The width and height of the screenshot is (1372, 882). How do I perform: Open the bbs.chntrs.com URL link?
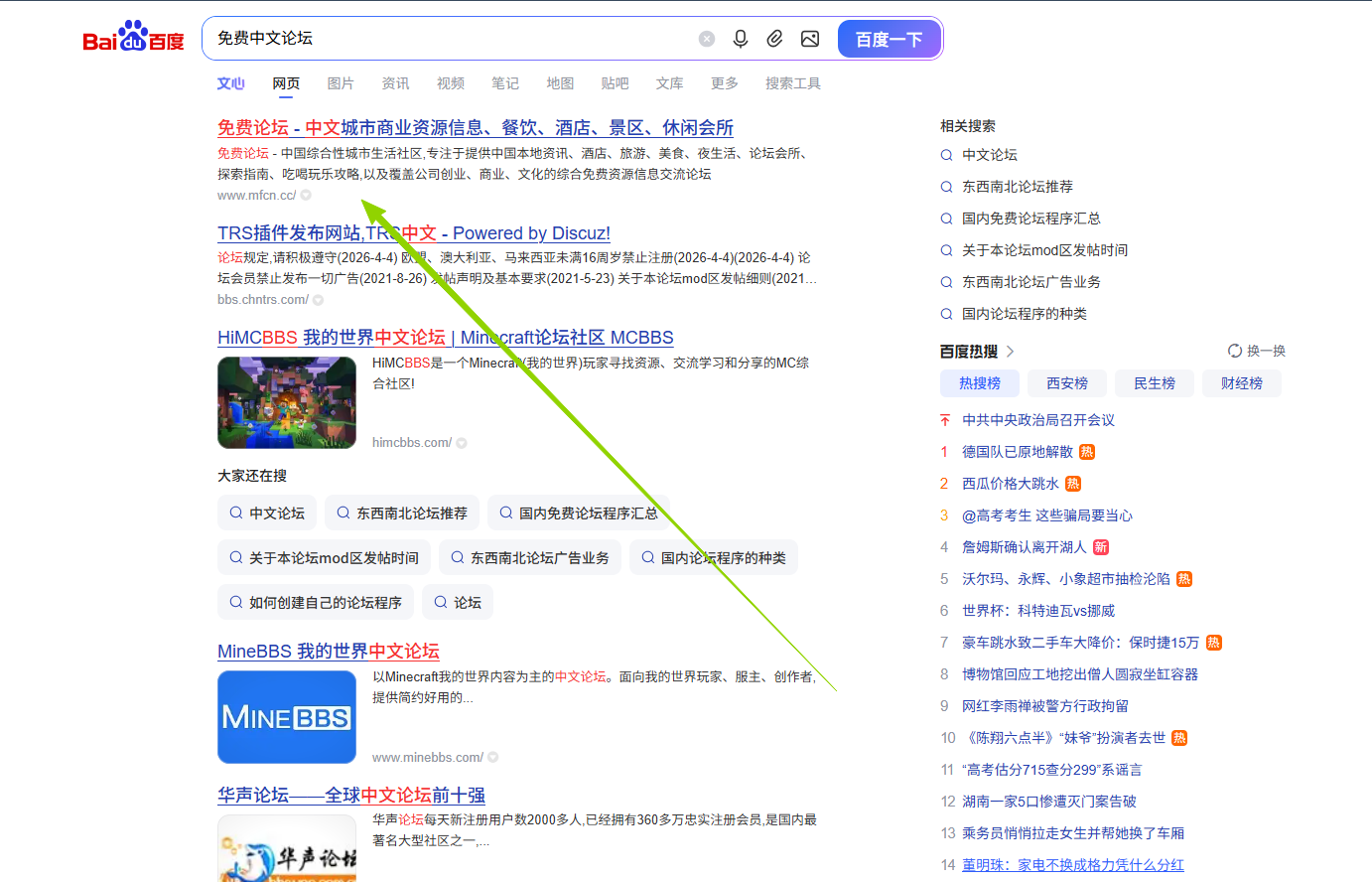point(263,300)
